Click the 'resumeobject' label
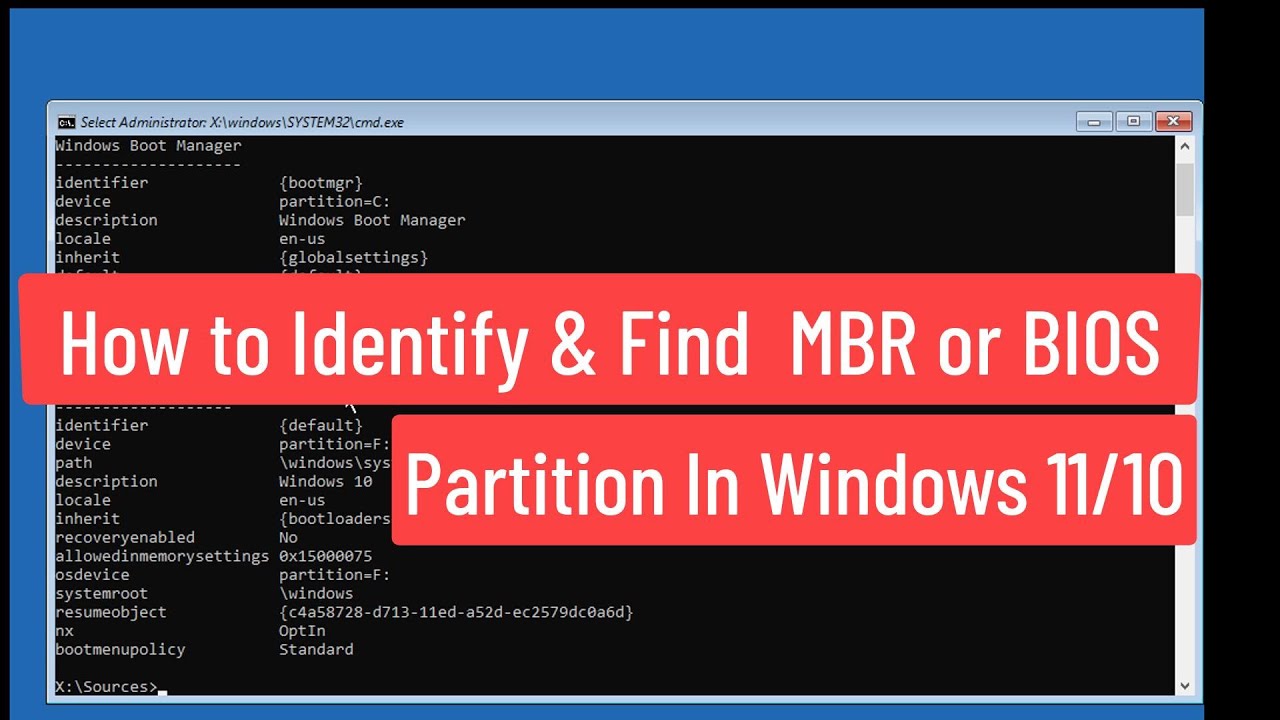 pos(111,612)
